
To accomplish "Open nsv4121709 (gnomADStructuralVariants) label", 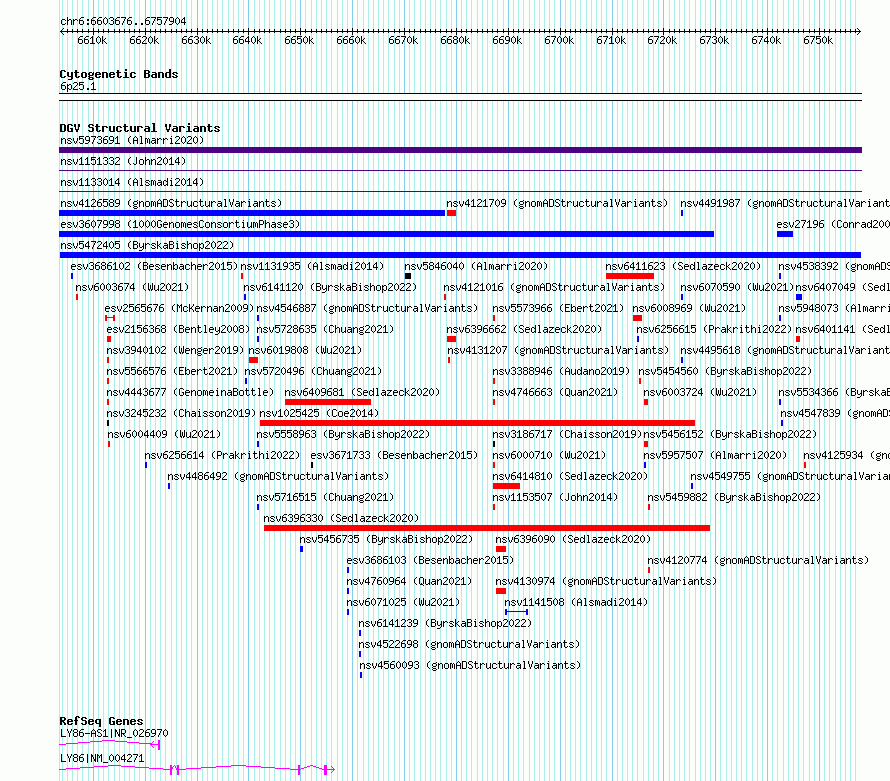I will (557, 203).
